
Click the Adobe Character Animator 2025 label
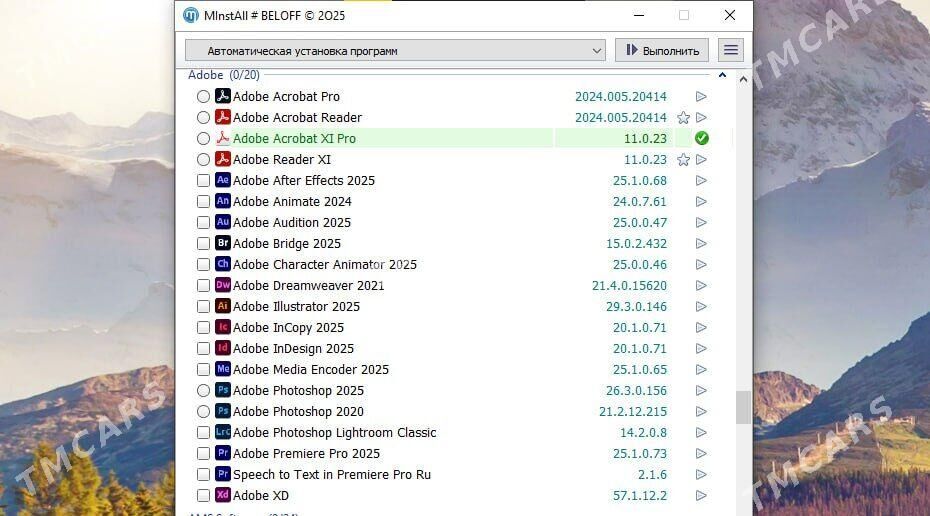[x=325, y=265]
